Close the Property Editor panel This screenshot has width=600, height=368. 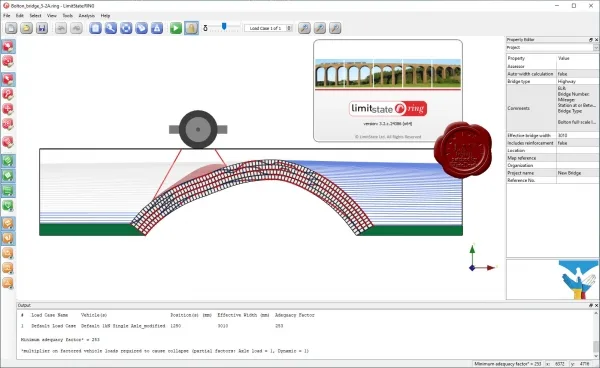point(596,40)
